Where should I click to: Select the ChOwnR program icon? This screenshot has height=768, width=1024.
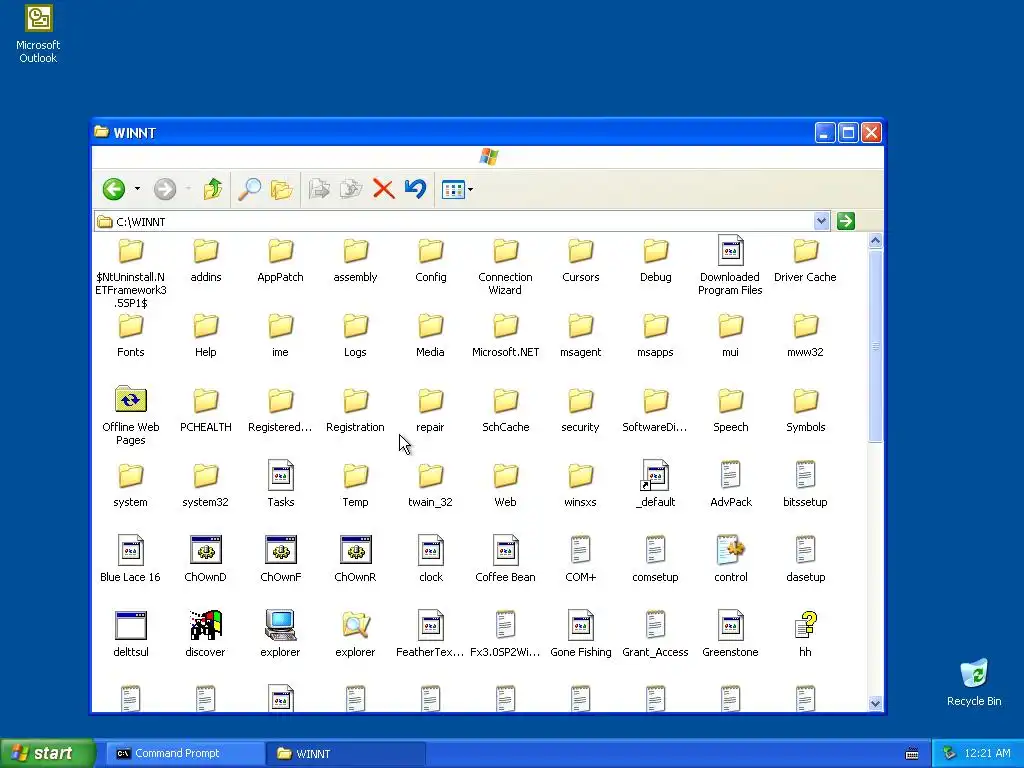pyautogui.click(x=355, y=550)
